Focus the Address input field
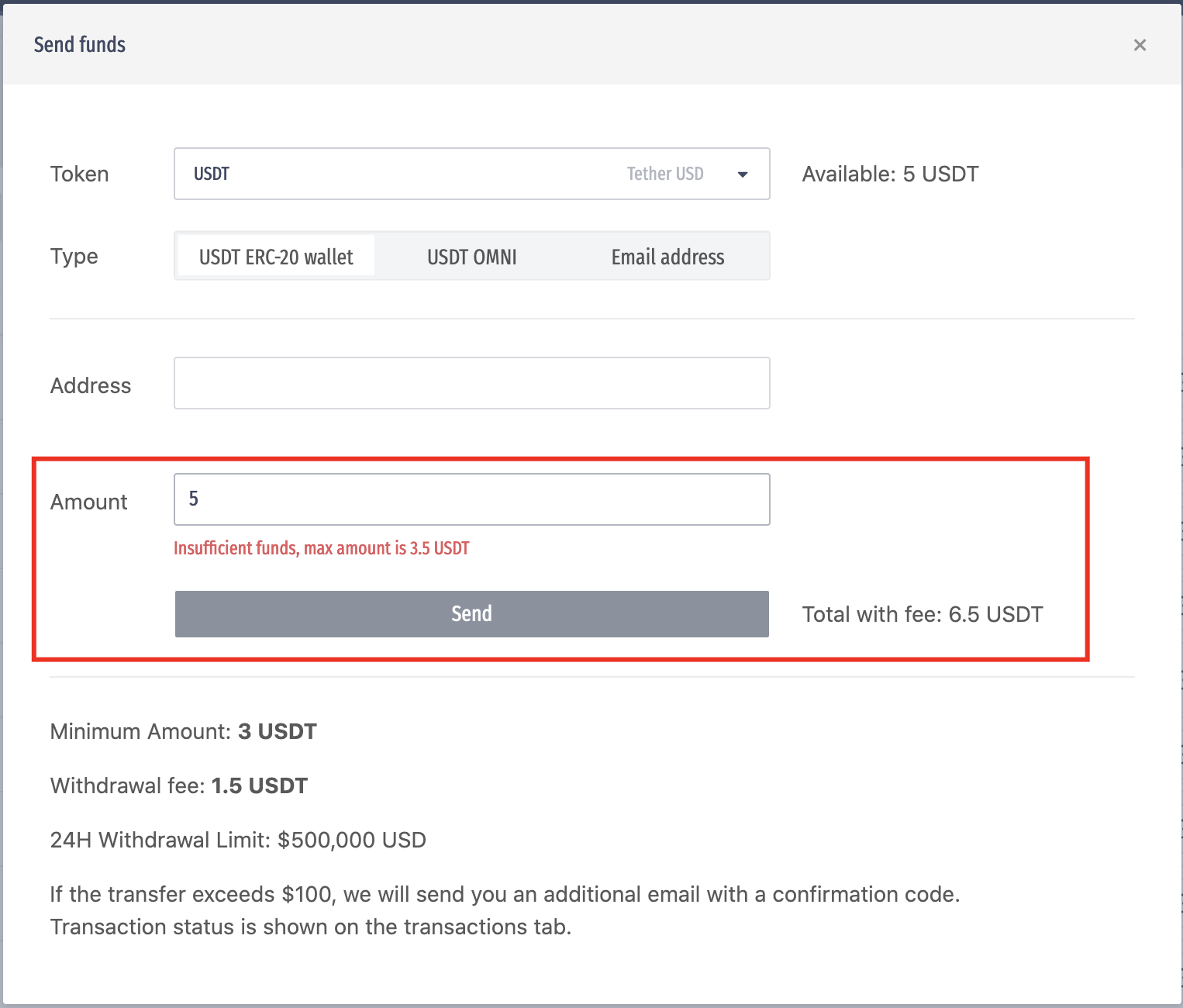This screenshot has width=1183, height=1008. [471, 383]
